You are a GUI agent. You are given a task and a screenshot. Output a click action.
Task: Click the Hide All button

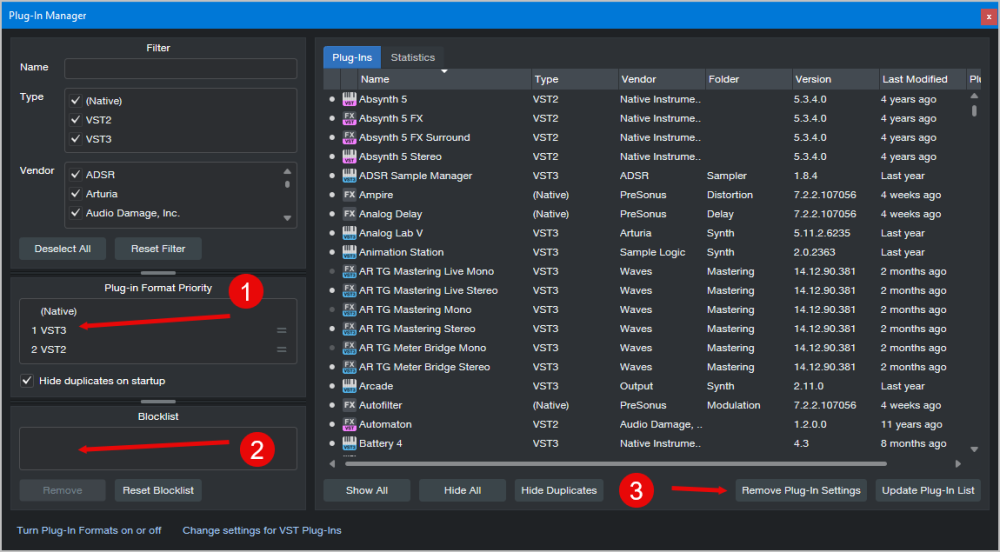(x=462, y=490)
